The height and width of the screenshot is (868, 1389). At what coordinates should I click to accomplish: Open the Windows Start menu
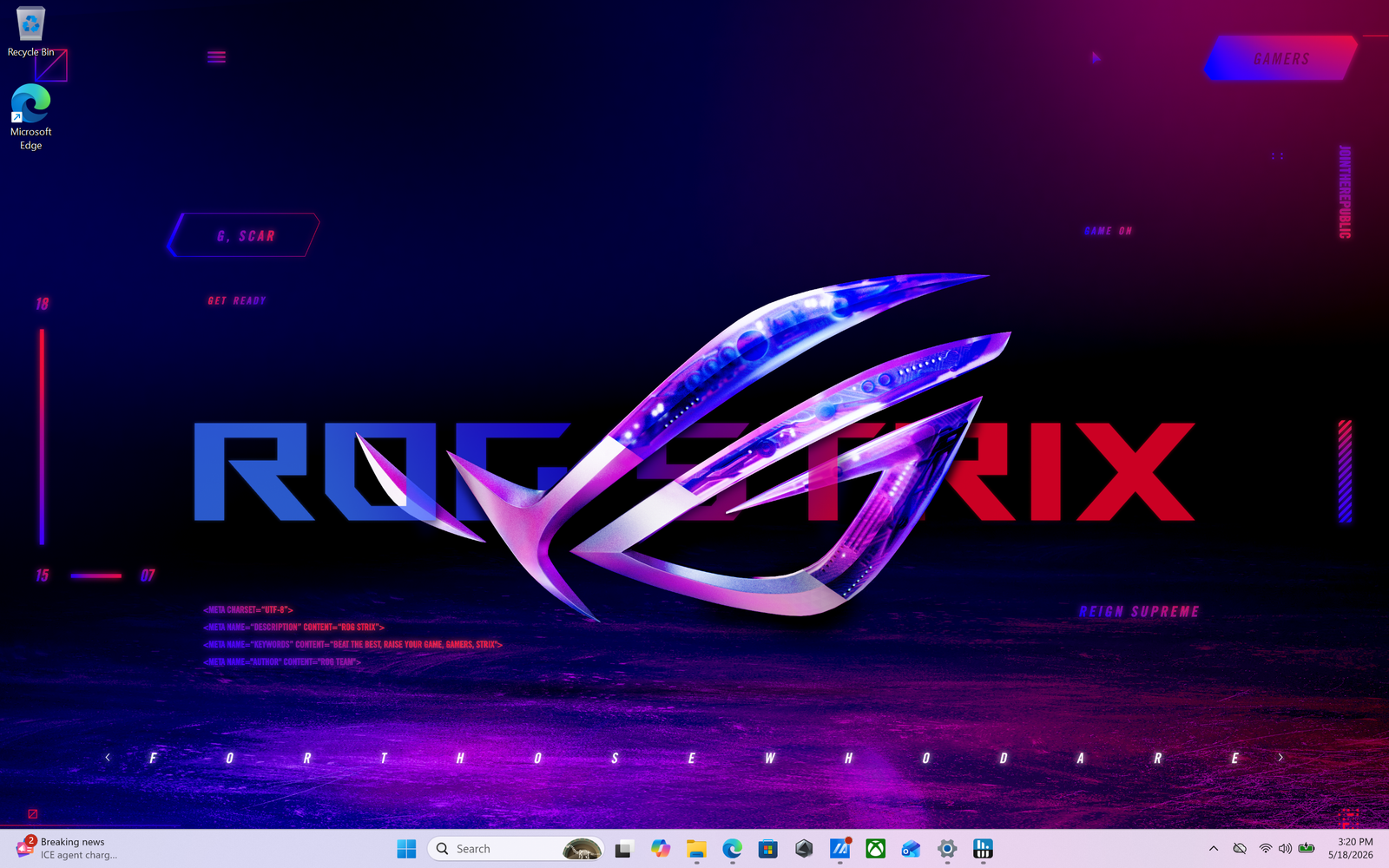point(406,849)
